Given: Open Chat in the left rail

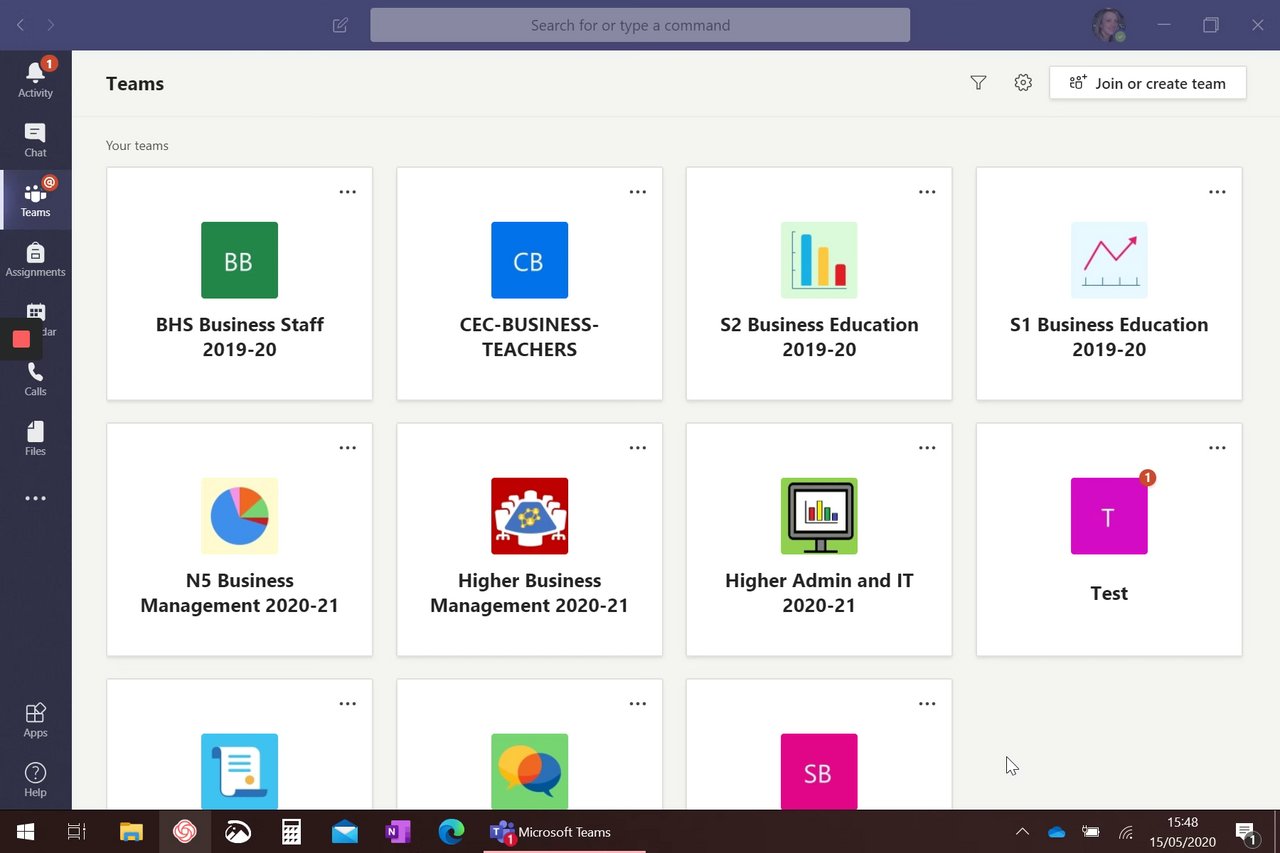Looking at the screenshot, I should pos(35,140).
